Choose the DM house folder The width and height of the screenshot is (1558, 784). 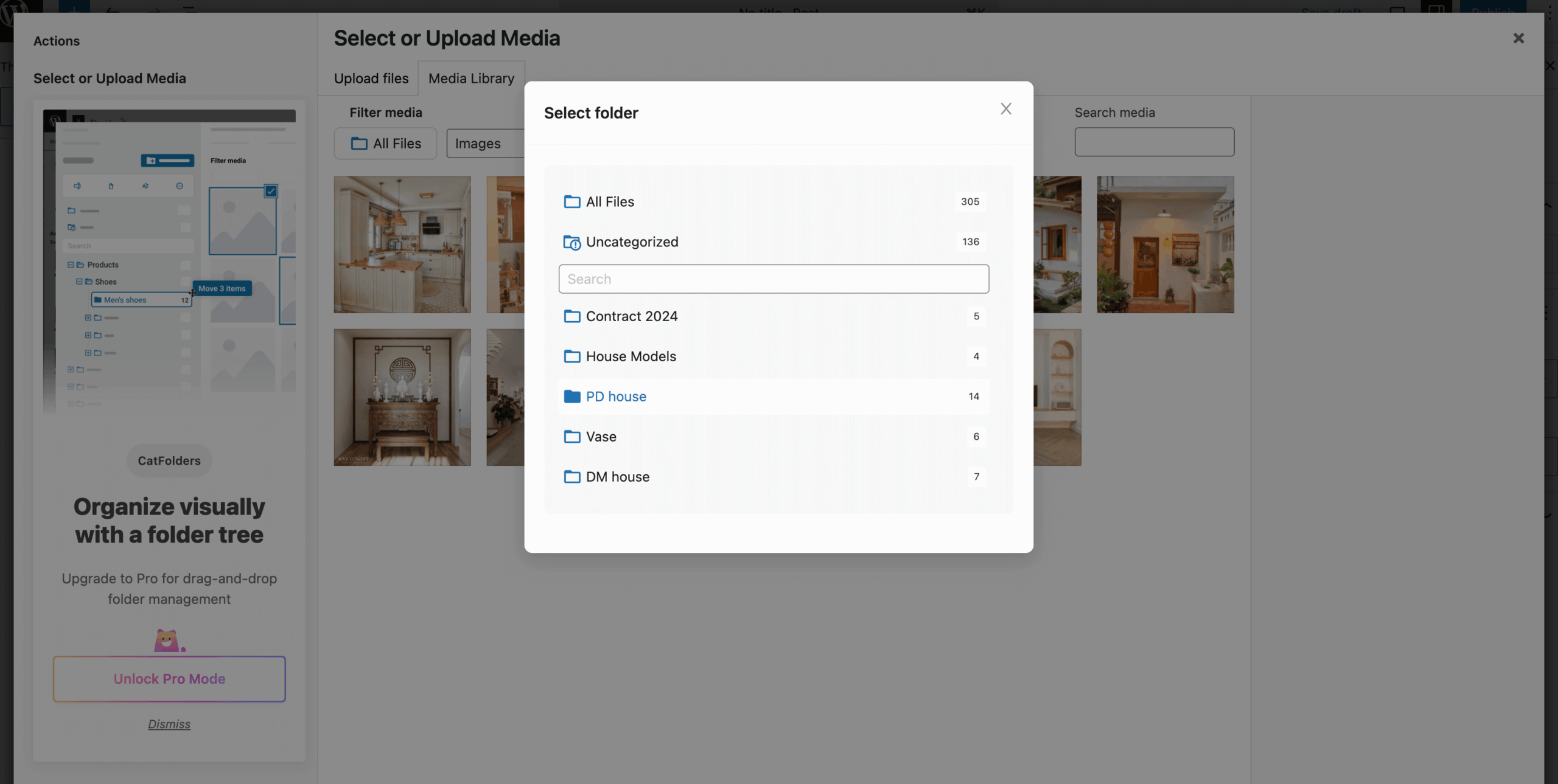pyautogui.click(x=774, y=476)
